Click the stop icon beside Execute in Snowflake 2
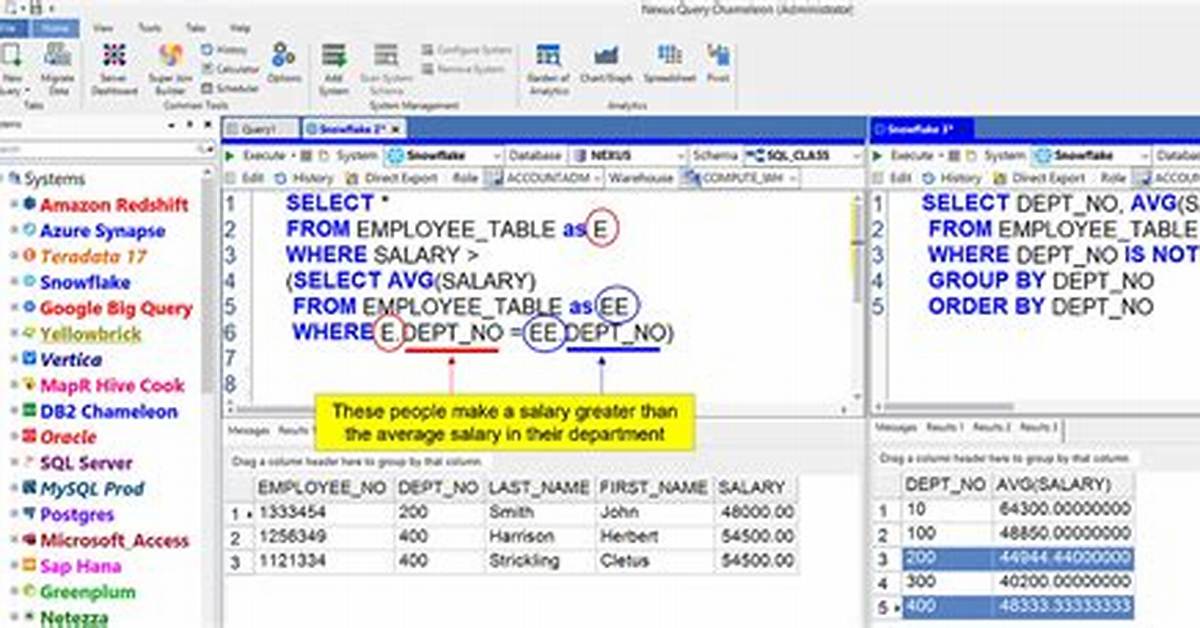 pos(307,156)
